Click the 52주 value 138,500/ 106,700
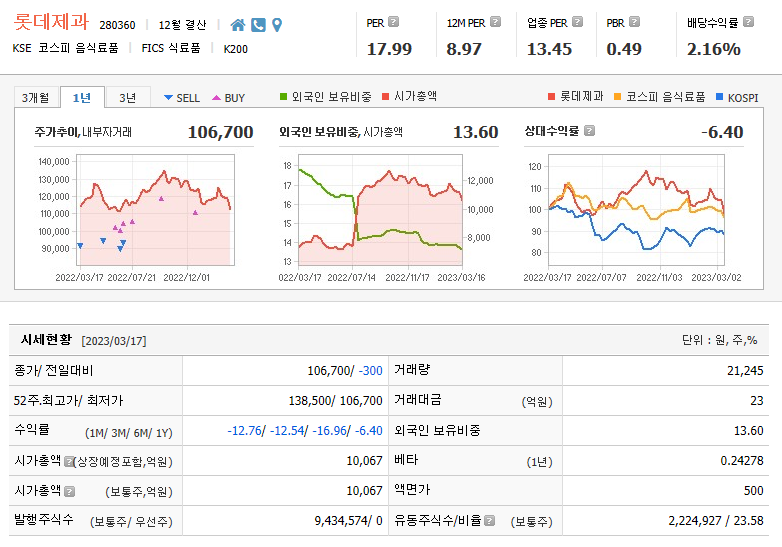782x547 pixels. pos(335,401)
